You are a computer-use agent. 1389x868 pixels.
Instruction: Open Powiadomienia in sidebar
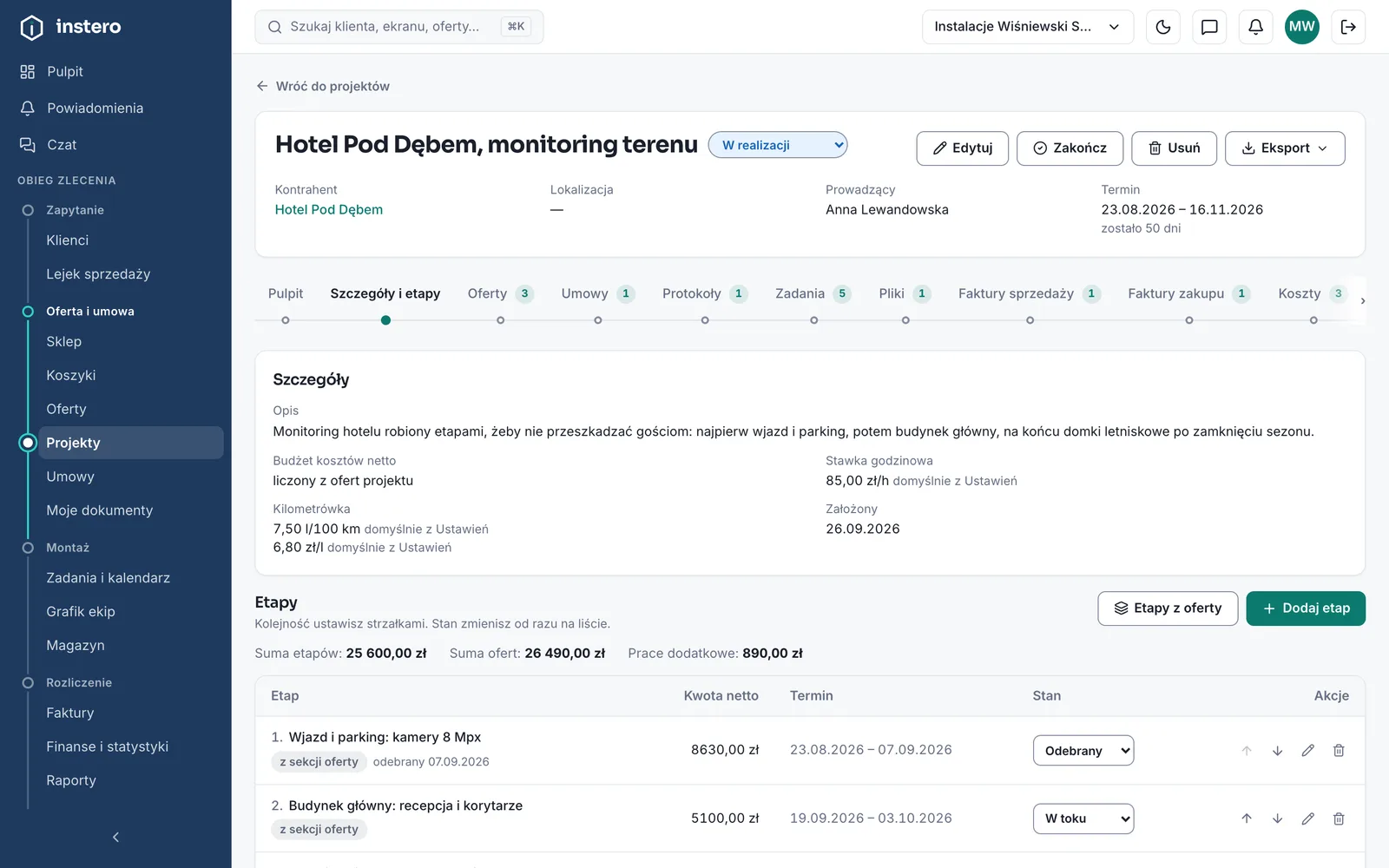click(x=115, y=108)
